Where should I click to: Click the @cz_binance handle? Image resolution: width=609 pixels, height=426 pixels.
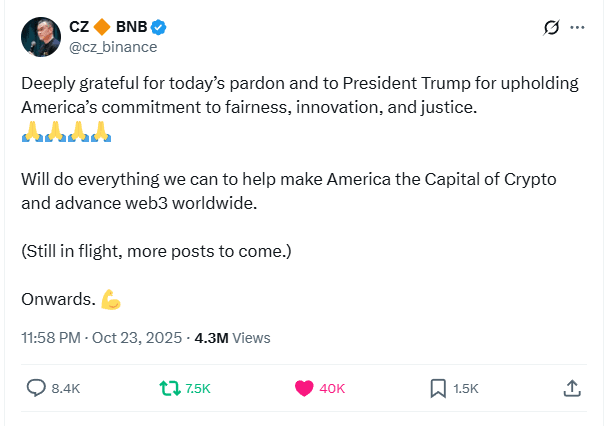pos(112,47)
